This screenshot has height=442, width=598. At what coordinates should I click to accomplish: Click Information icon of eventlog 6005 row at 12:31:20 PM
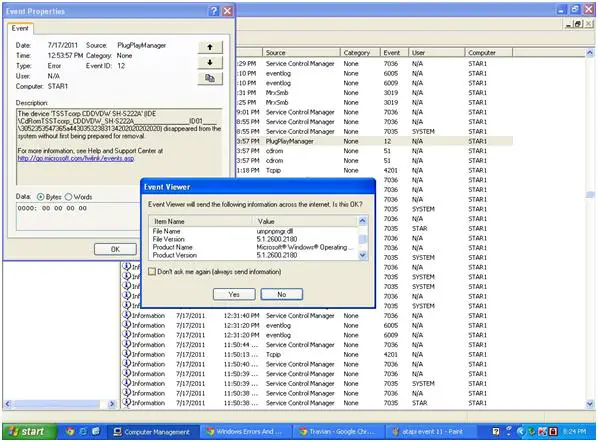tap(127, 325)
